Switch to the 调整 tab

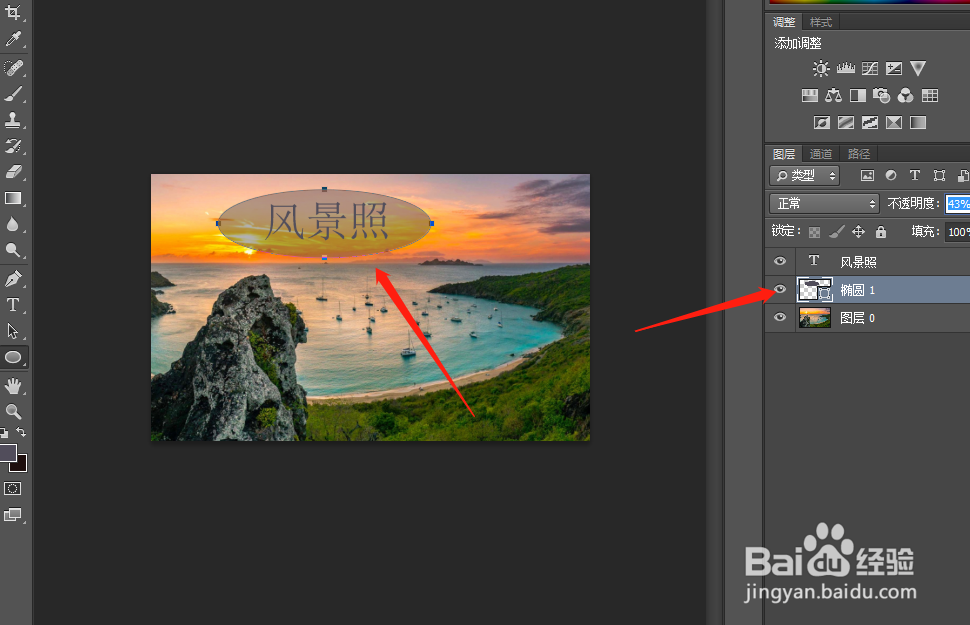coord(784,22)
